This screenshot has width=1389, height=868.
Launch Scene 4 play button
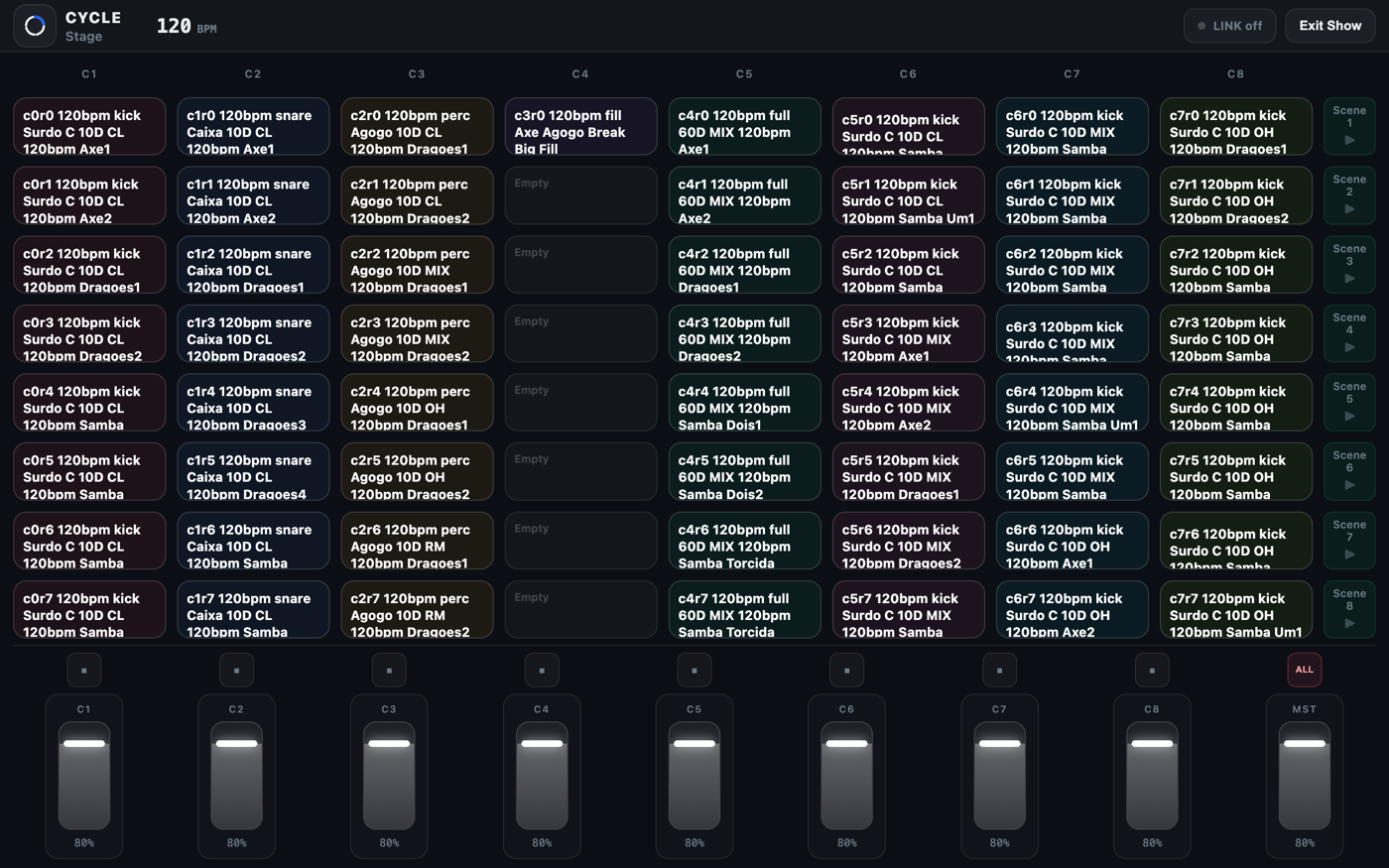(x=1349, y=333)
